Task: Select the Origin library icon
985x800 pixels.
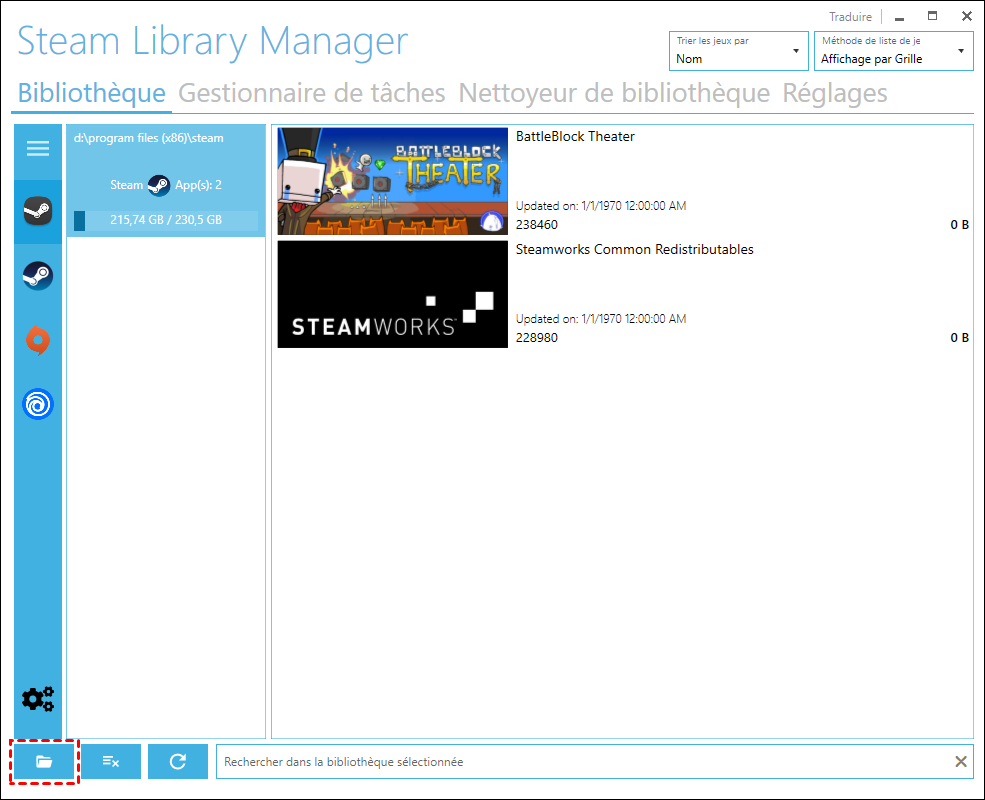Action: pos(38,340)
